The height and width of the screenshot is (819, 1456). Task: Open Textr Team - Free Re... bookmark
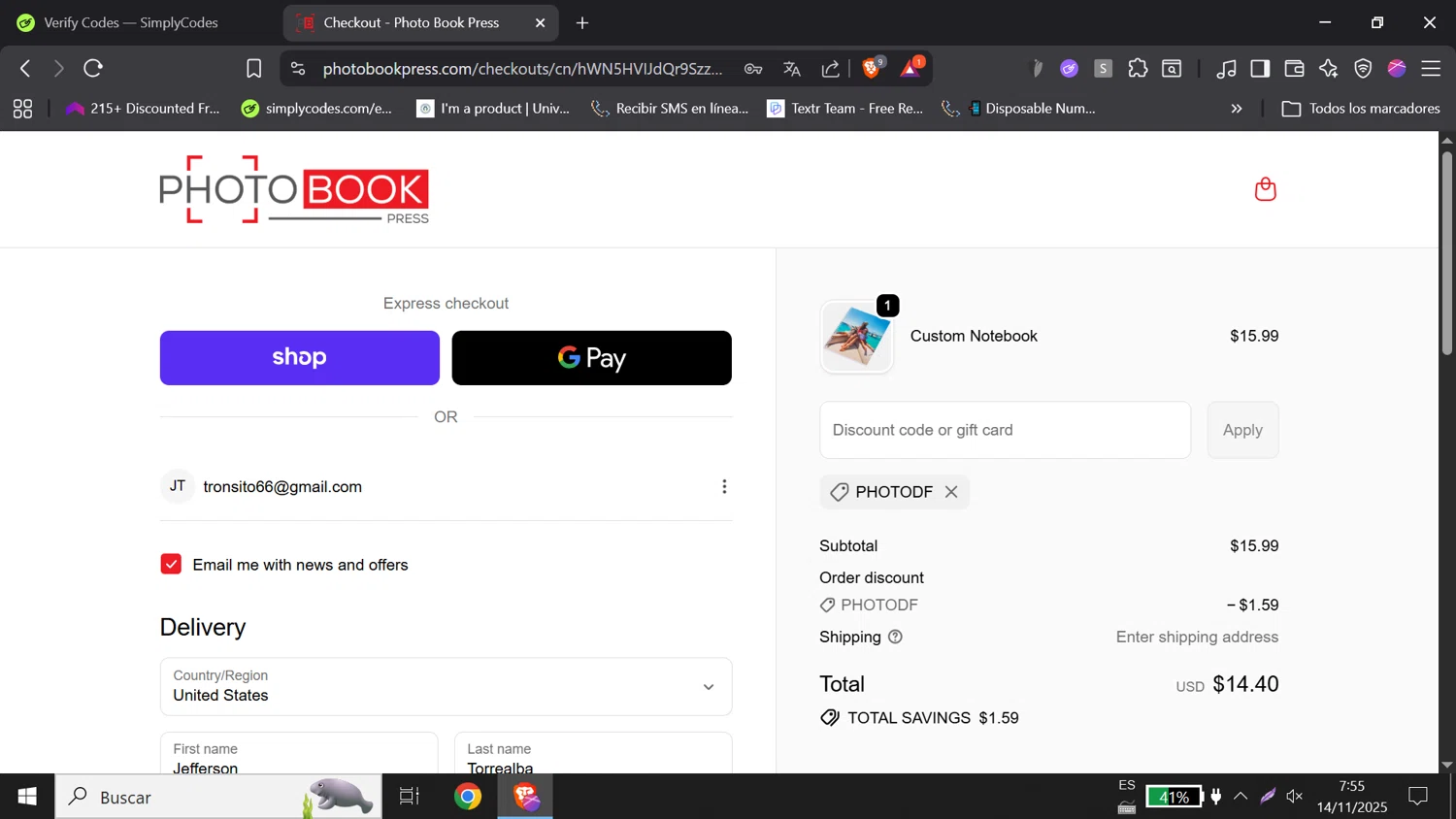click(845, 109)
